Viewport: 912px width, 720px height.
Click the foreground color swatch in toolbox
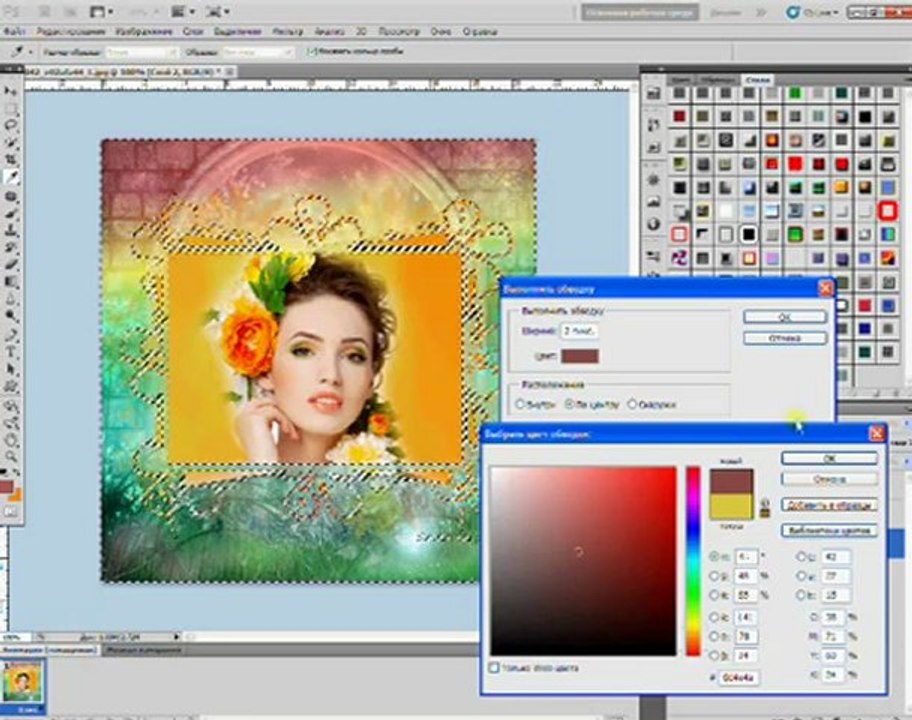(5, 487)
